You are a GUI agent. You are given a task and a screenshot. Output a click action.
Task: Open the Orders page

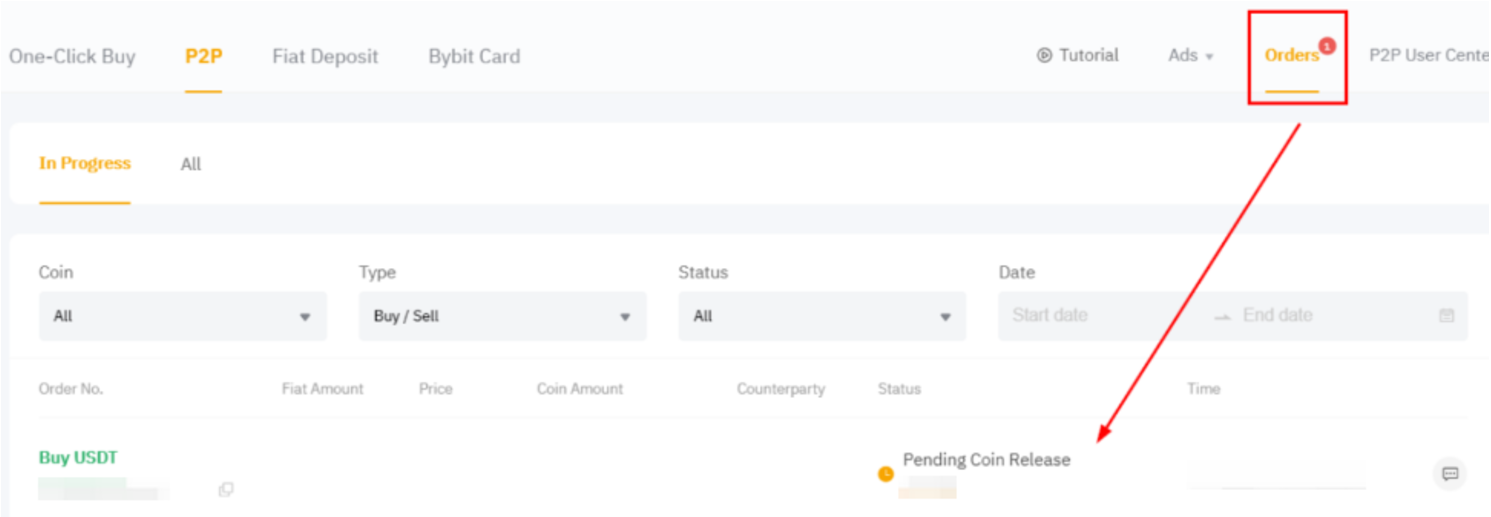1291,56
